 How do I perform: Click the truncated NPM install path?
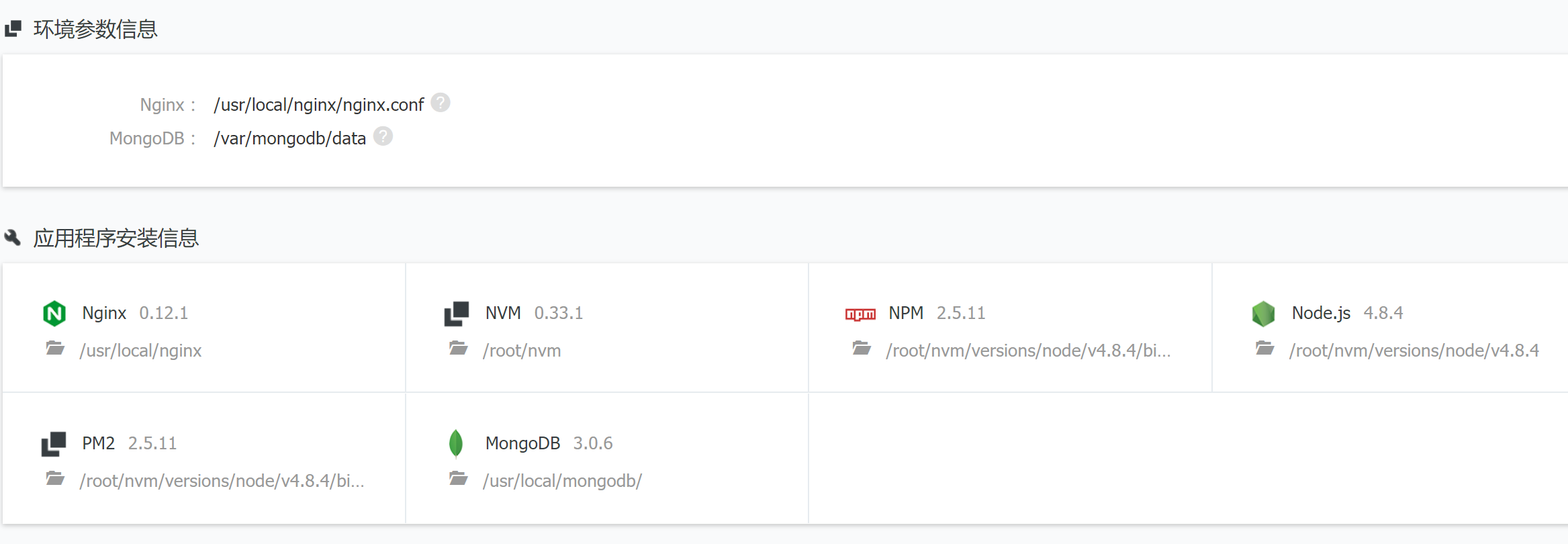1027,351
